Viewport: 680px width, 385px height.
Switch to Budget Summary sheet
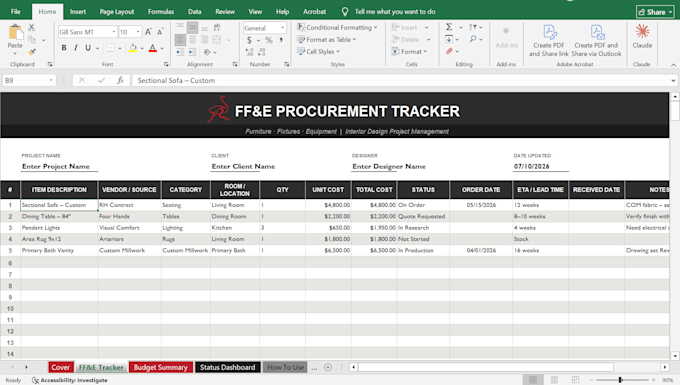pos(160,367)
